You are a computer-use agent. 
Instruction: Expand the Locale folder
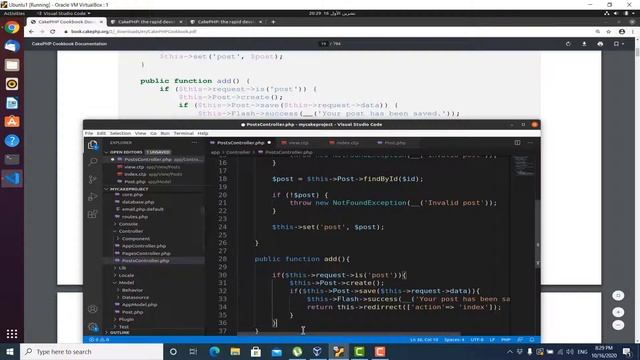tap(126, 275)
